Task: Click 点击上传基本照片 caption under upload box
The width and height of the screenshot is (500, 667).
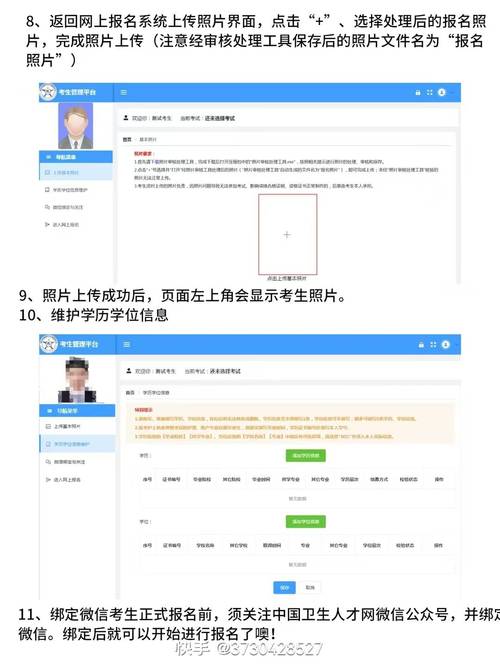Action: (x=287, y=278)
